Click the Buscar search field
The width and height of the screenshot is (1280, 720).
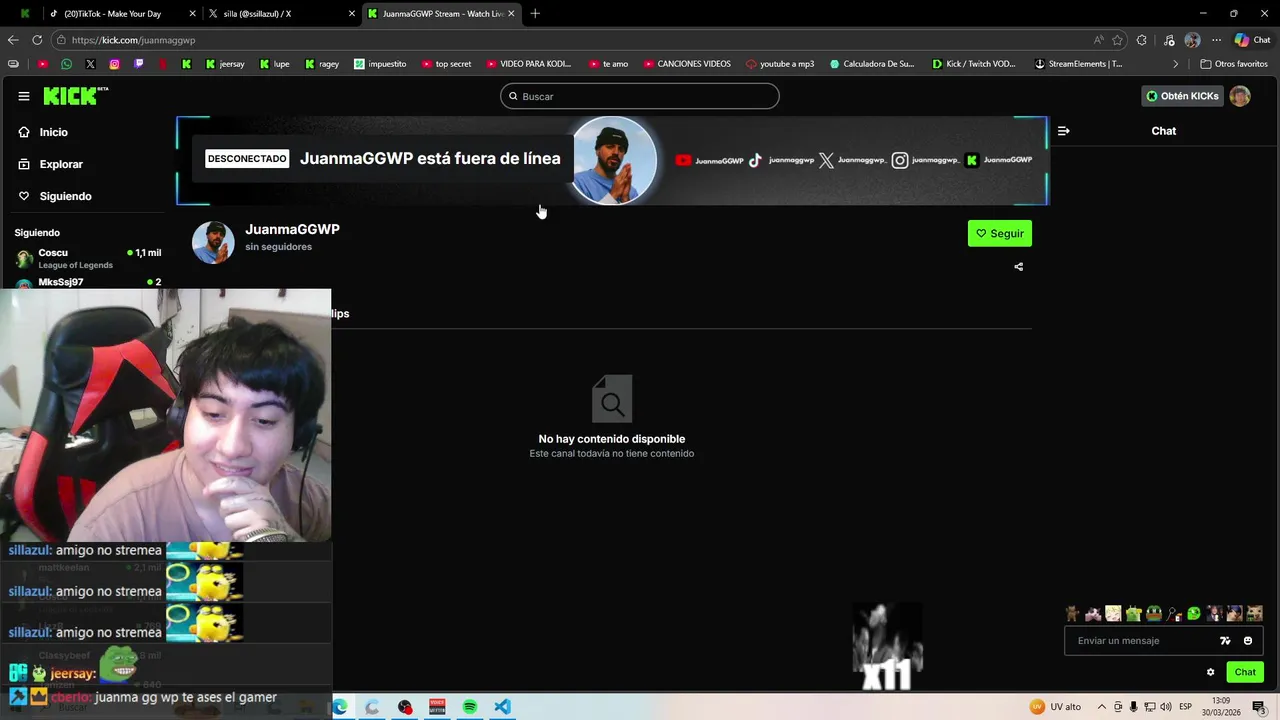(640, 96)
